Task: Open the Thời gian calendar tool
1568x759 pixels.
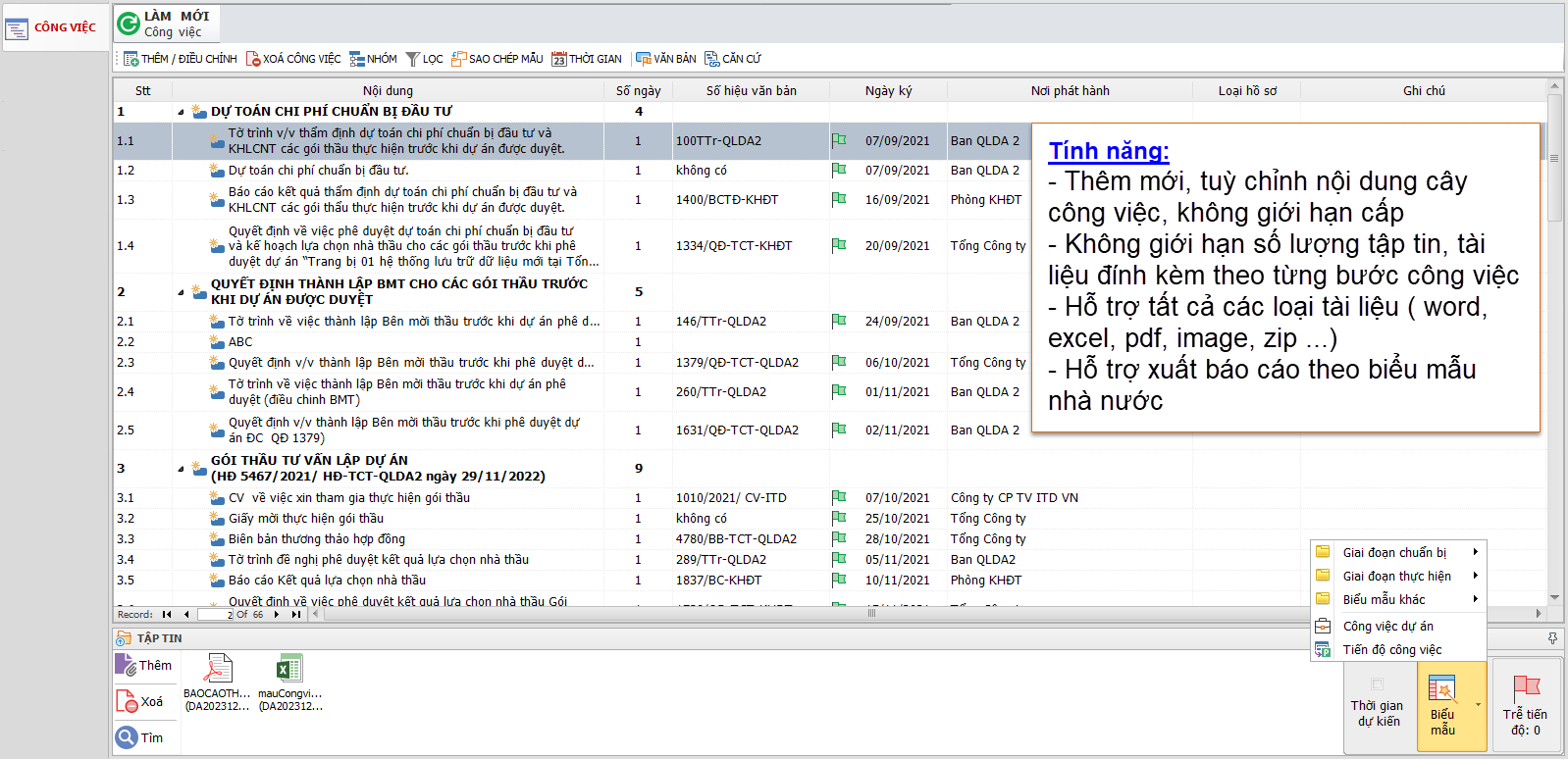Action: click(559, 59)
